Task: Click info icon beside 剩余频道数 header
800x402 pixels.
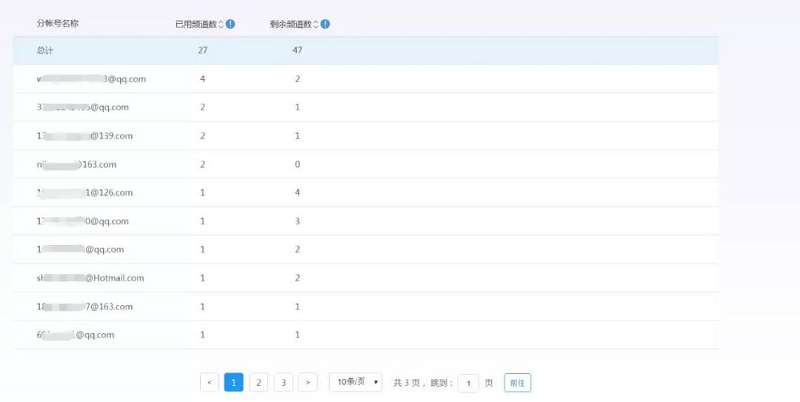Action: pos(326,24)
